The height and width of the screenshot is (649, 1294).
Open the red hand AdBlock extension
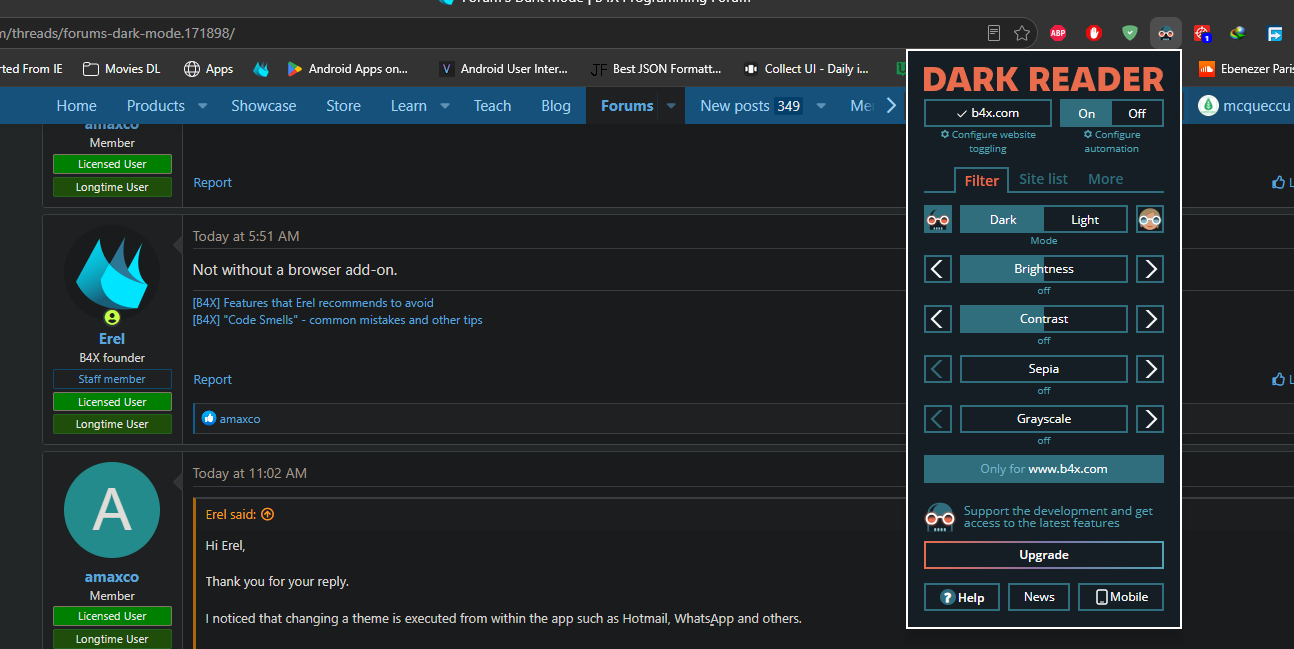pyautogui.click(x=1094, y=33)
